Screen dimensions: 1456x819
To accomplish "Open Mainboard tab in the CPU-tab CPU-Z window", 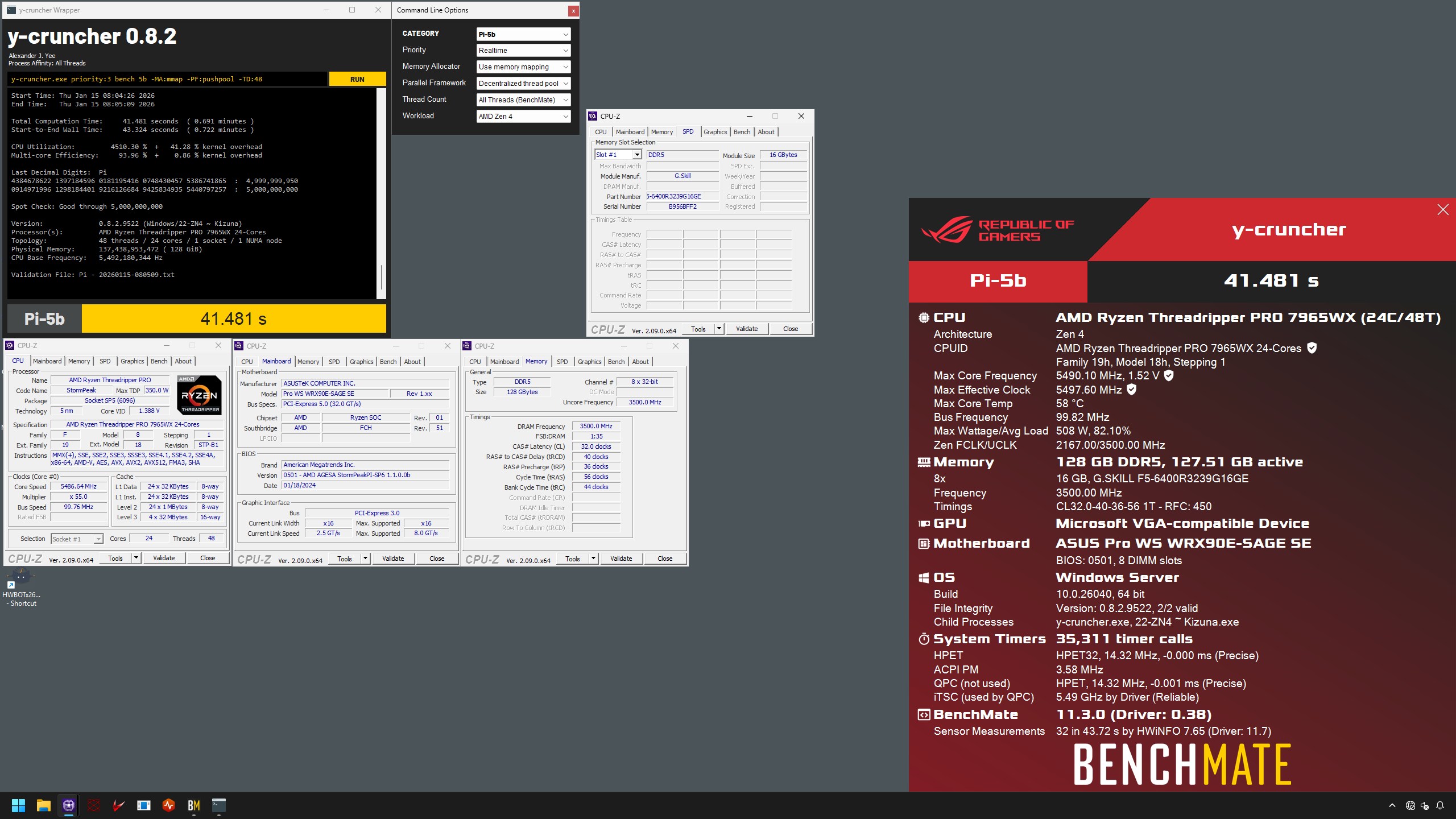I will coord(47,361).
